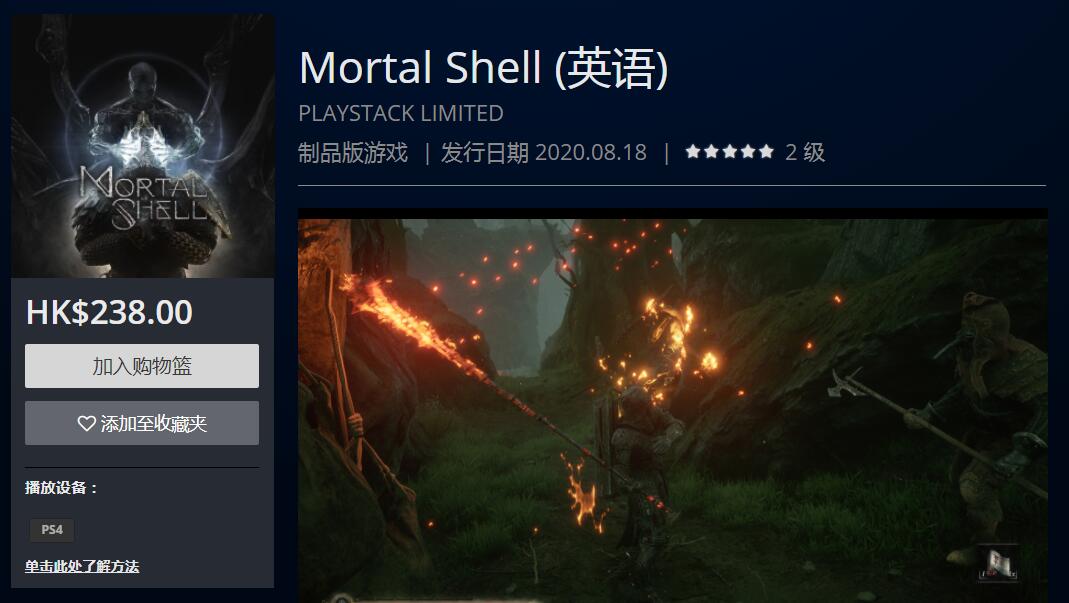The height and width of the screenshot is (603, 1069).
Task: Open the PLAYSTACK LIMITED publisher page
Action: tap(401, 113)
